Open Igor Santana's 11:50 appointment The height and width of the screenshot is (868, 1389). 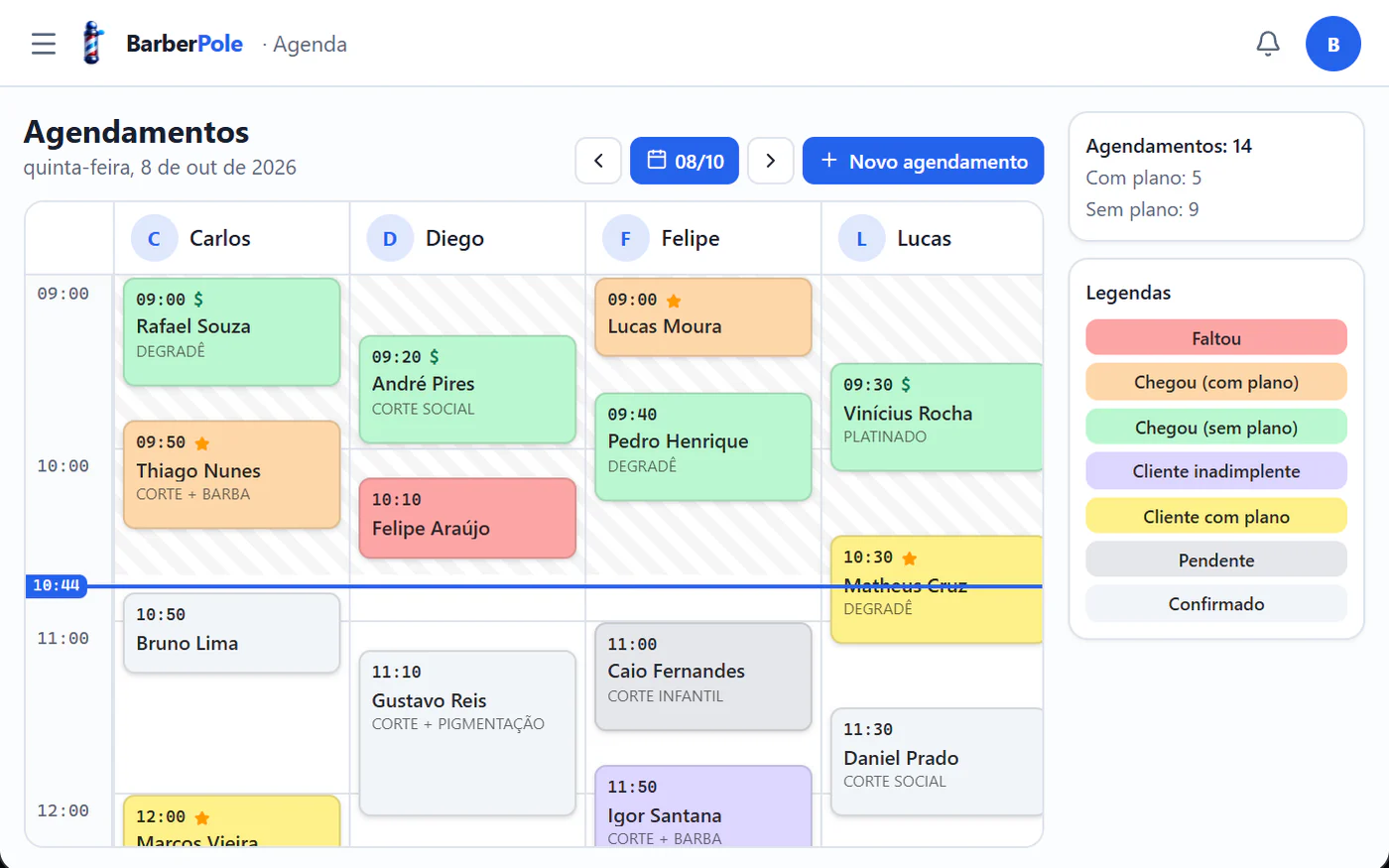(703, 806)
